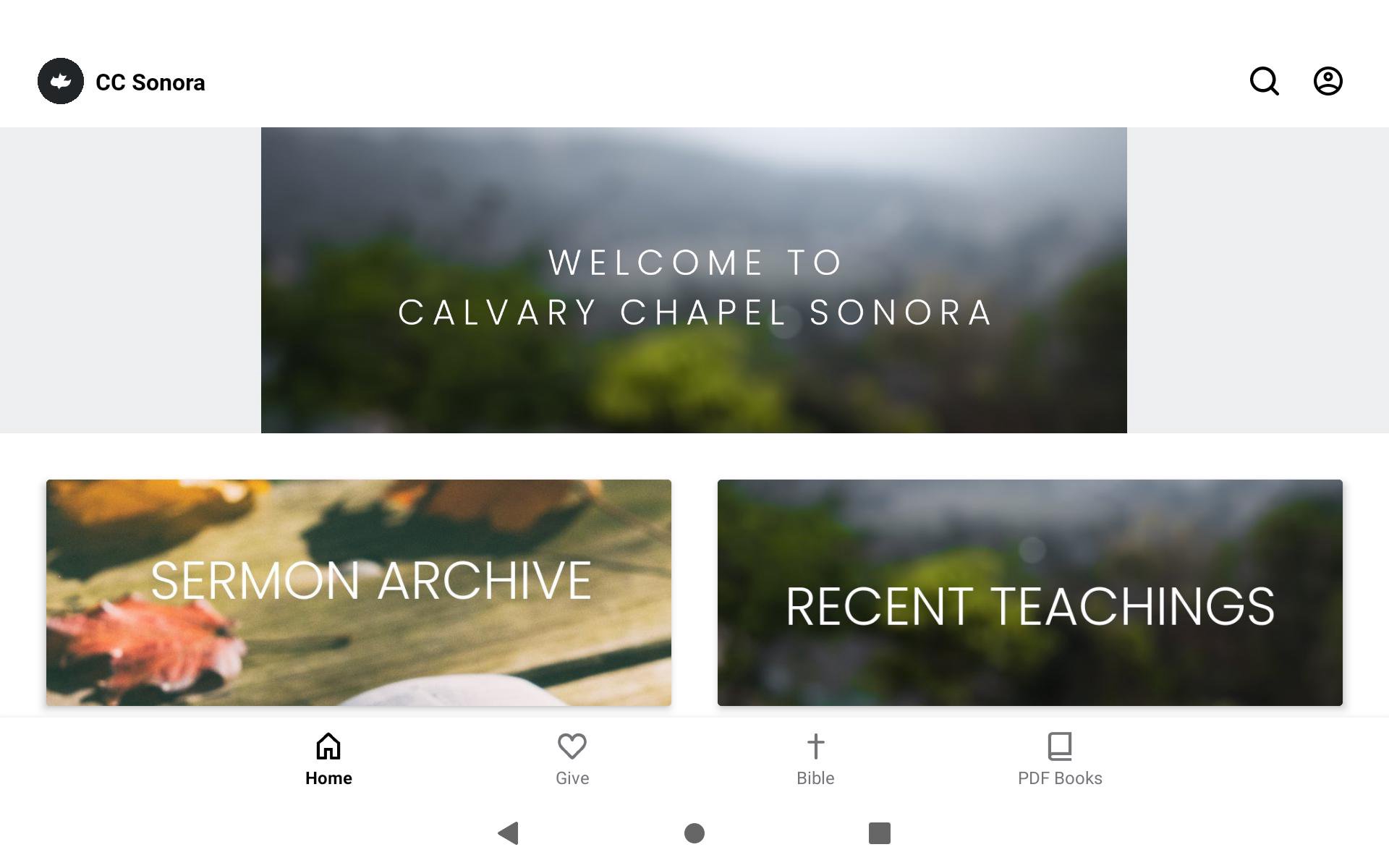The width and height of the screenshot is (1389, 868).
Task: Open the Recent Teachings card
Action: 1030,592
